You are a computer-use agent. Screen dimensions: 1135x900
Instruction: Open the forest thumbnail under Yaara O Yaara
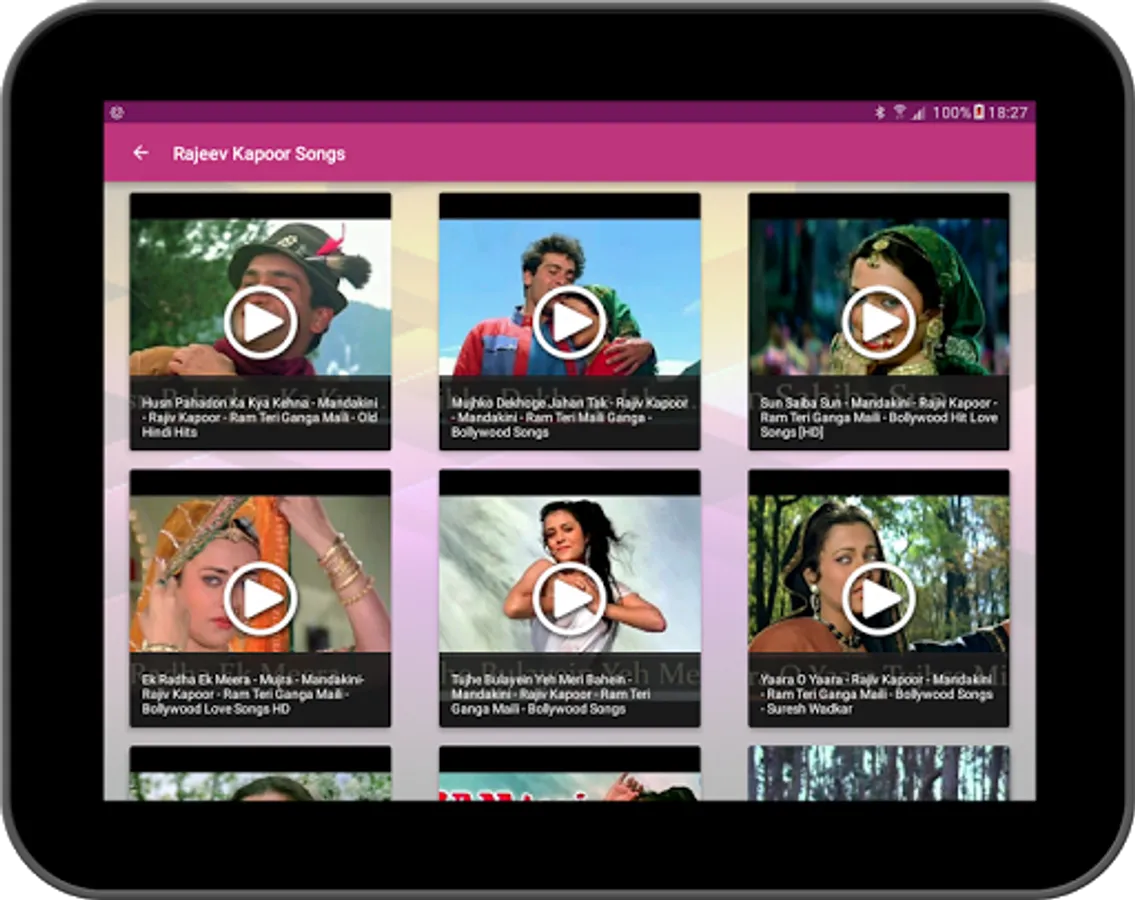[879, 773]
